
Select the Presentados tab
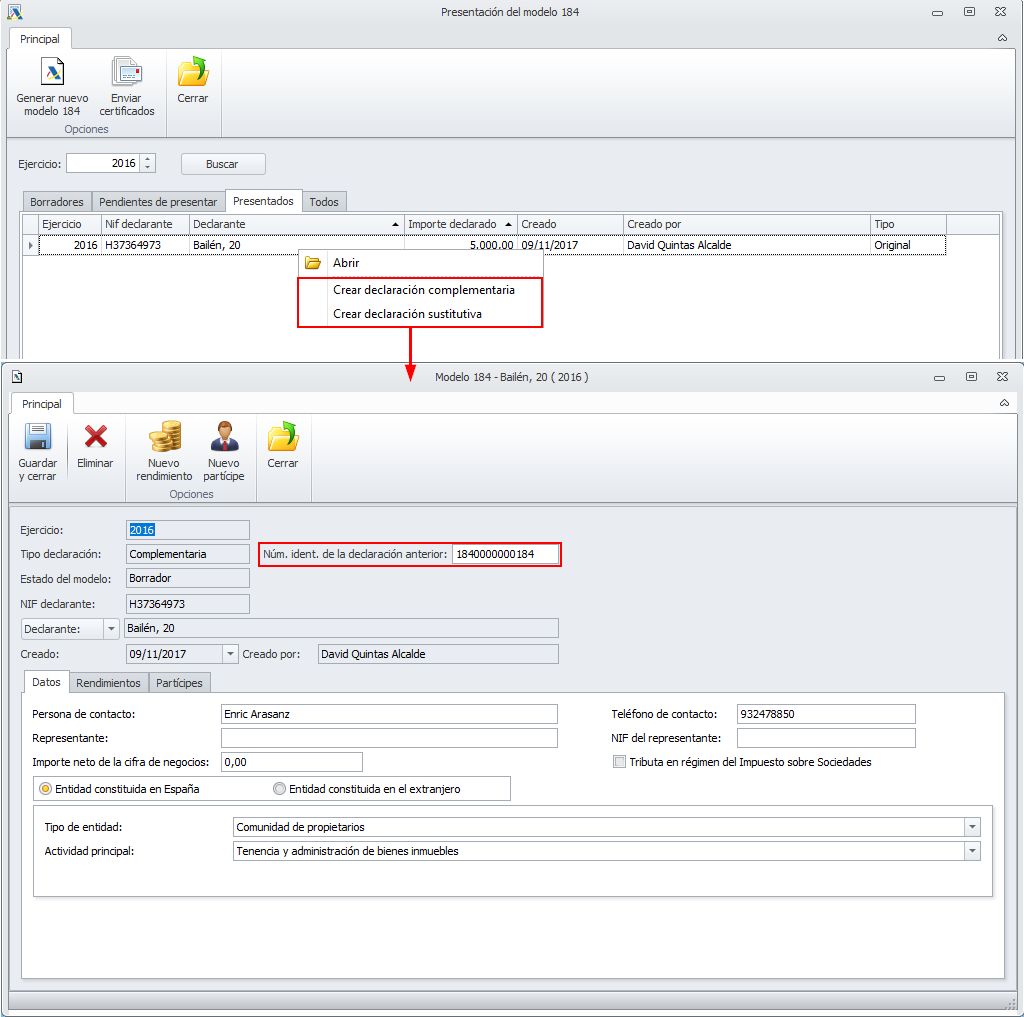click(263, 201)
